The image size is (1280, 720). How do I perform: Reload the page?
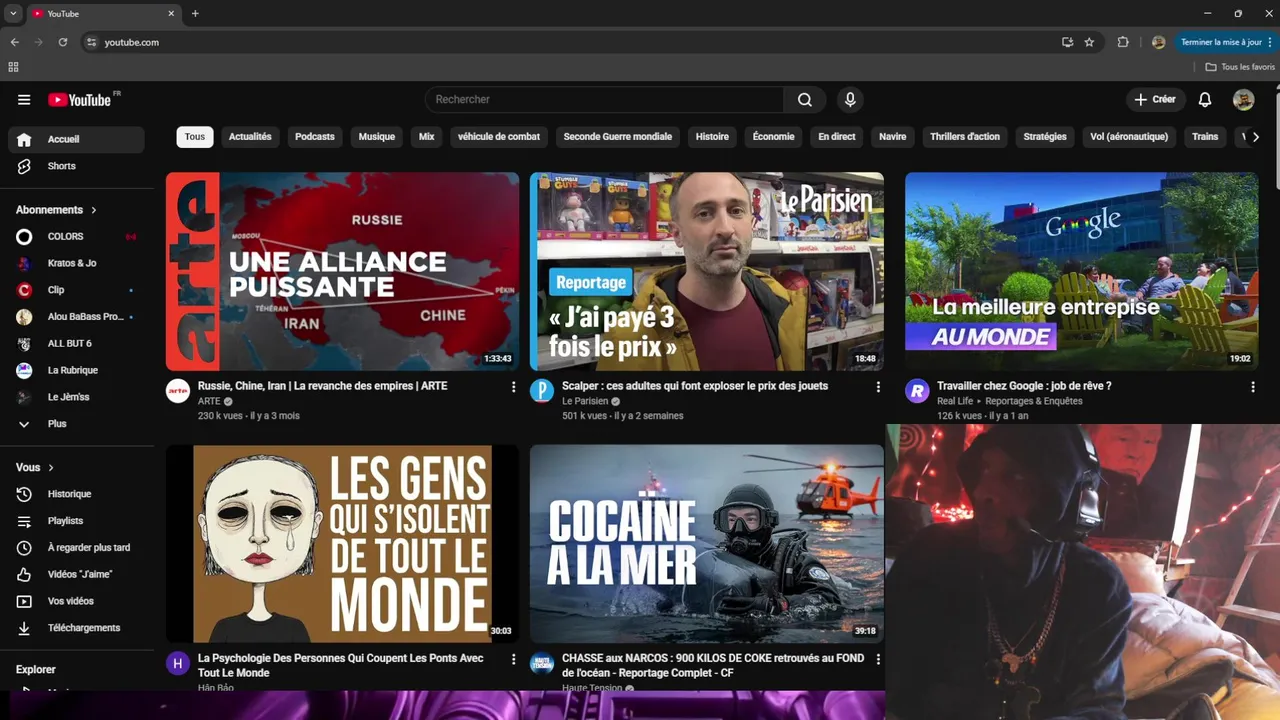(63, 42)
